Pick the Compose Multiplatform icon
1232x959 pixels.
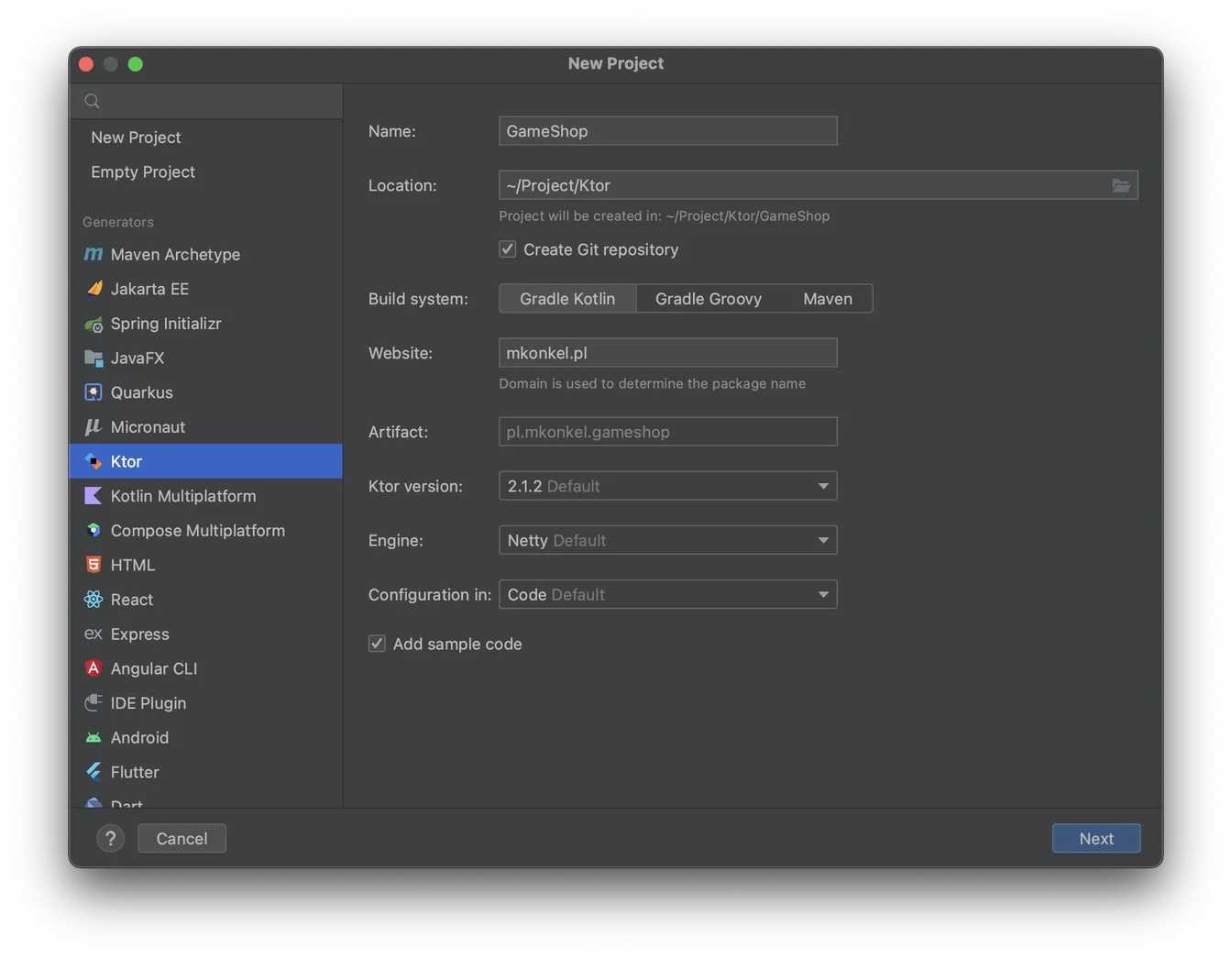point(93,531)
